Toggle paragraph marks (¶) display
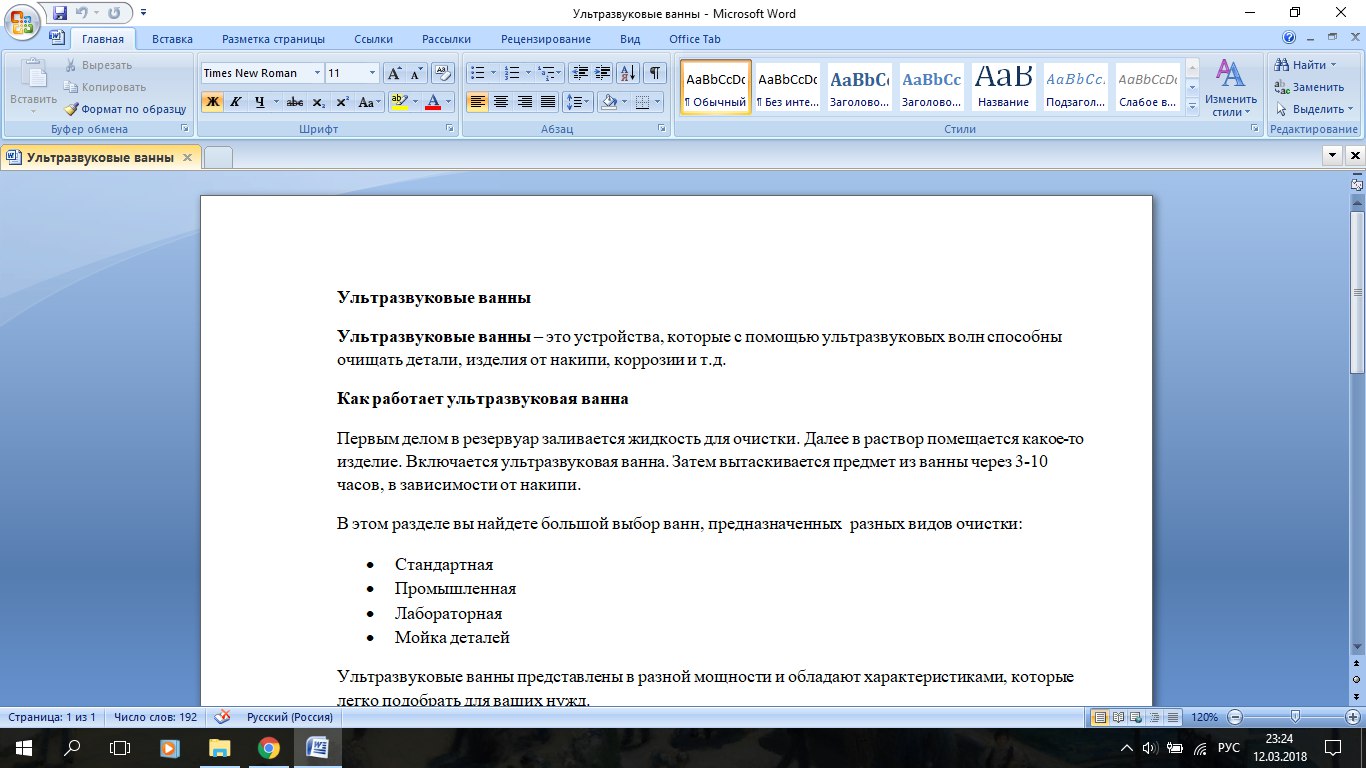 click(x=655, y=73)
